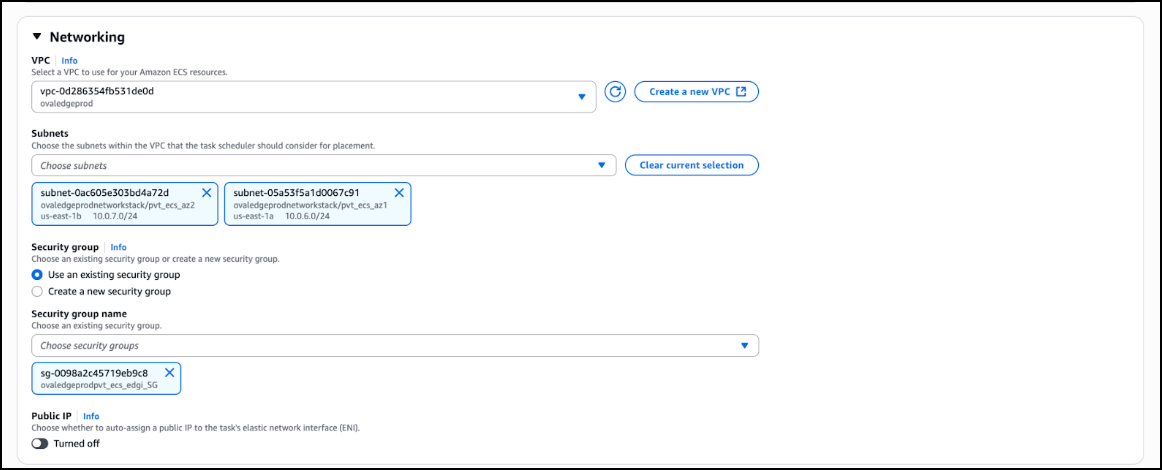Click the external link icon in Create a new VPC

click(x=741, y=92)
